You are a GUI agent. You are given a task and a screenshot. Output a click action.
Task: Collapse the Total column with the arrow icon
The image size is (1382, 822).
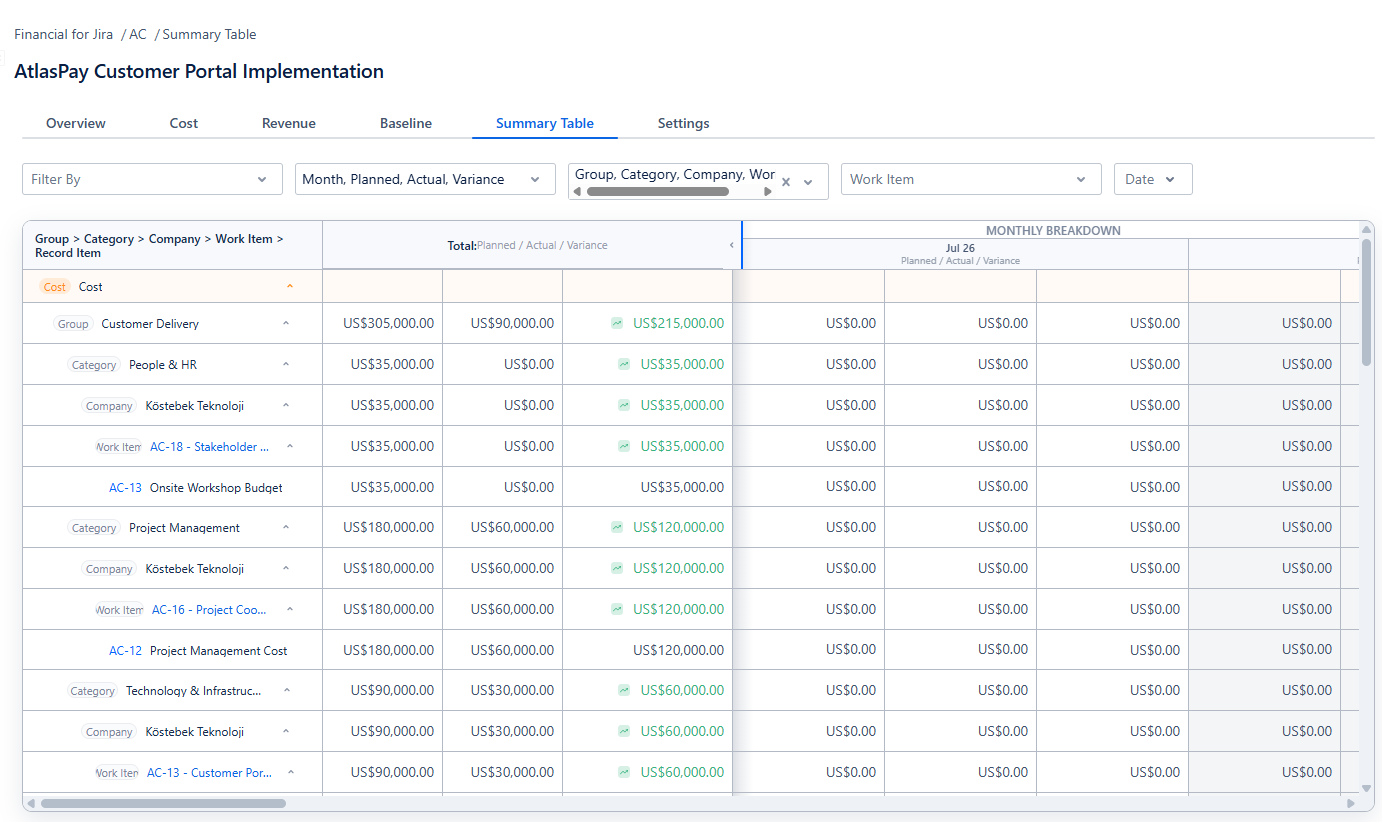coord(731,245)
